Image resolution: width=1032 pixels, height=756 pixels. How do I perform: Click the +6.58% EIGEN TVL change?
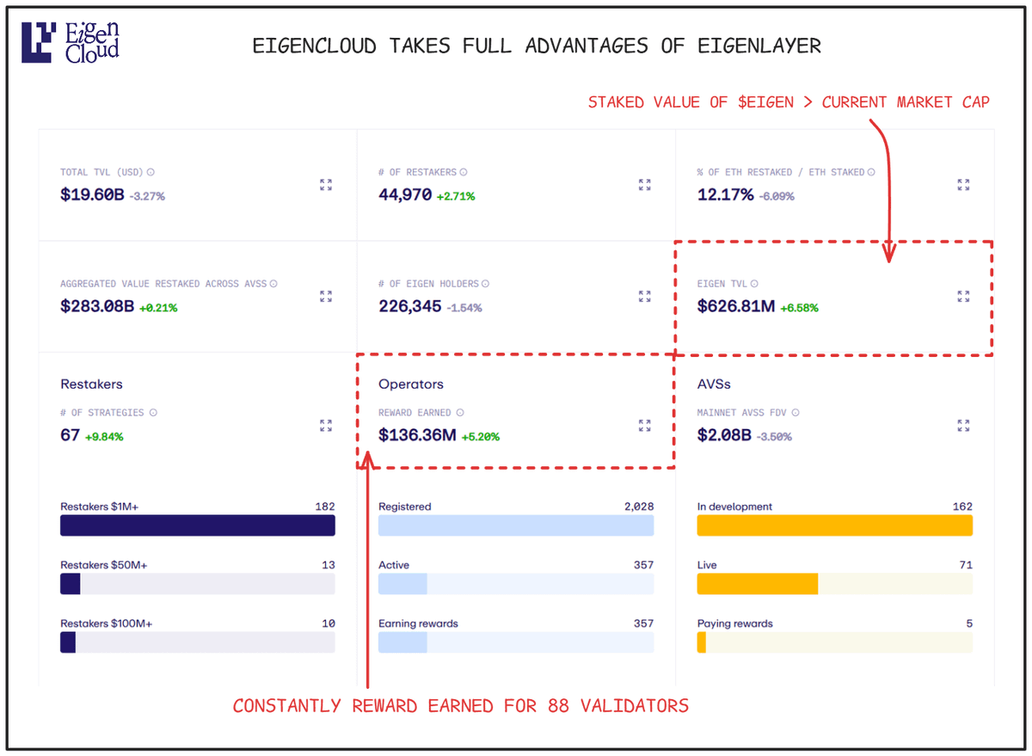[799, 308]
